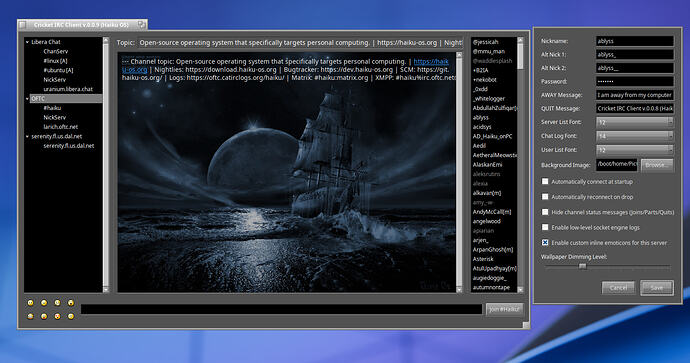Click the Alt Nick 2 field
Viewport: 690px width, 363px height.
635,68
